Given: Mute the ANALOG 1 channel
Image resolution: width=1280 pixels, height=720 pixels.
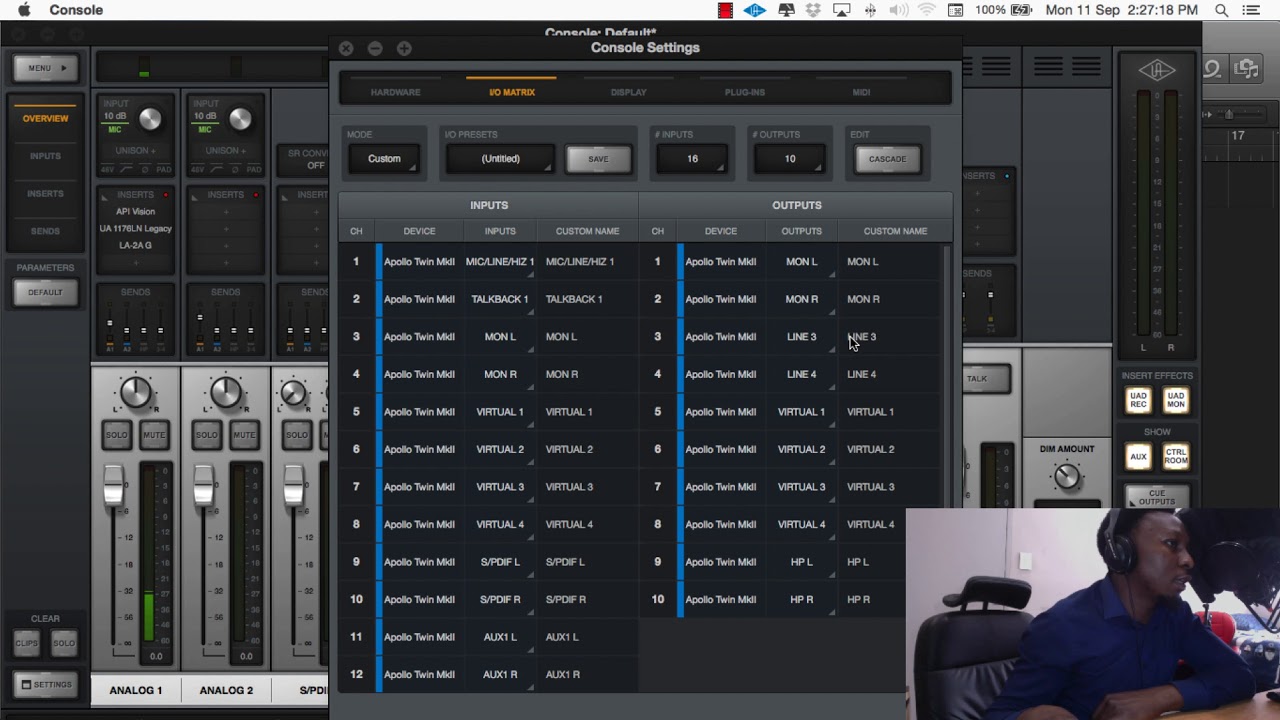Looking at the screenshot, I should [x=154, y=435].
